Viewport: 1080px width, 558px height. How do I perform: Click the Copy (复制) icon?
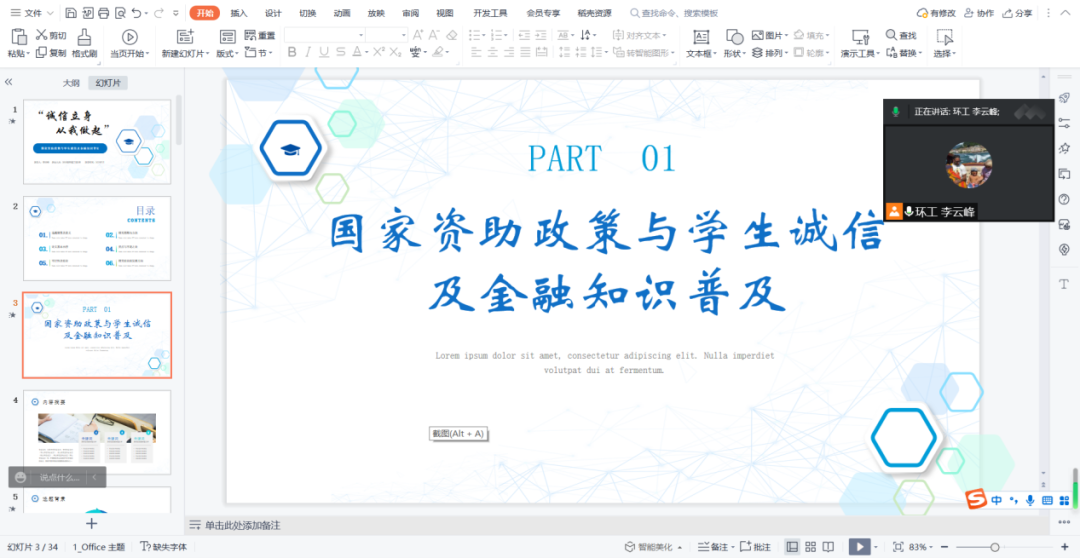(41, 52)
